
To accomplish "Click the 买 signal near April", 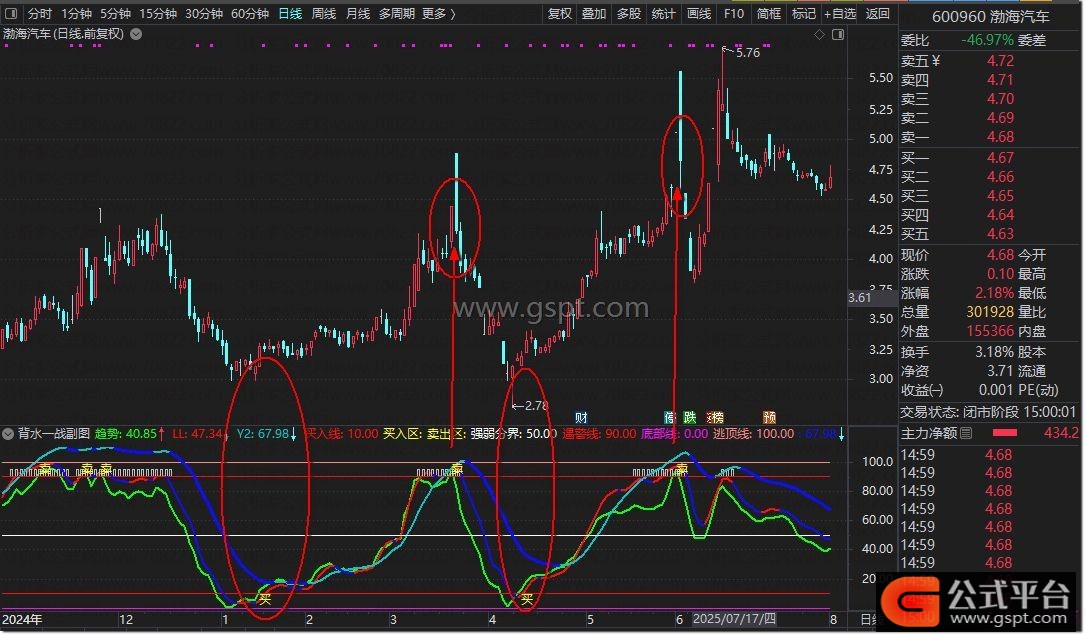I will [x=527, y=599].
